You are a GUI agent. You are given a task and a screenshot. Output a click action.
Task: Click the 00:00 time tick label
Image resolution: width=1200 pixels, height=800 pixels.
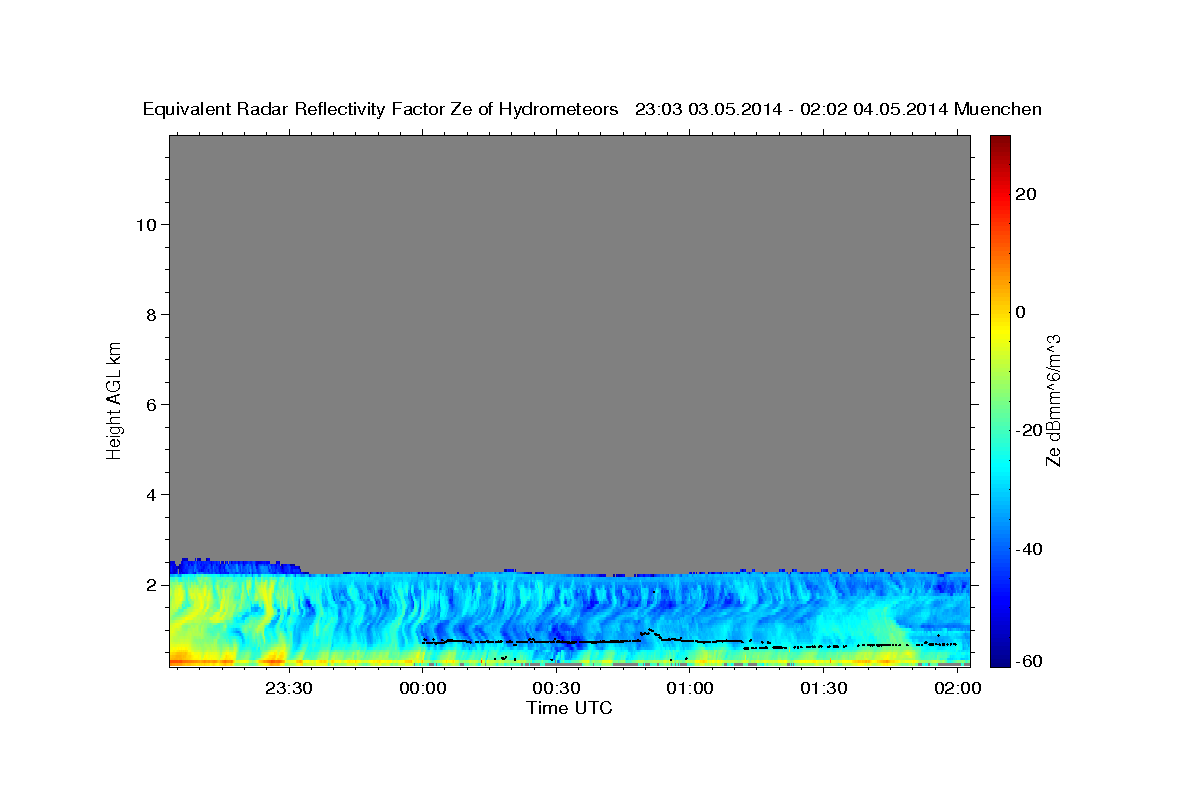pyautogui.click(x=423, y=689)
